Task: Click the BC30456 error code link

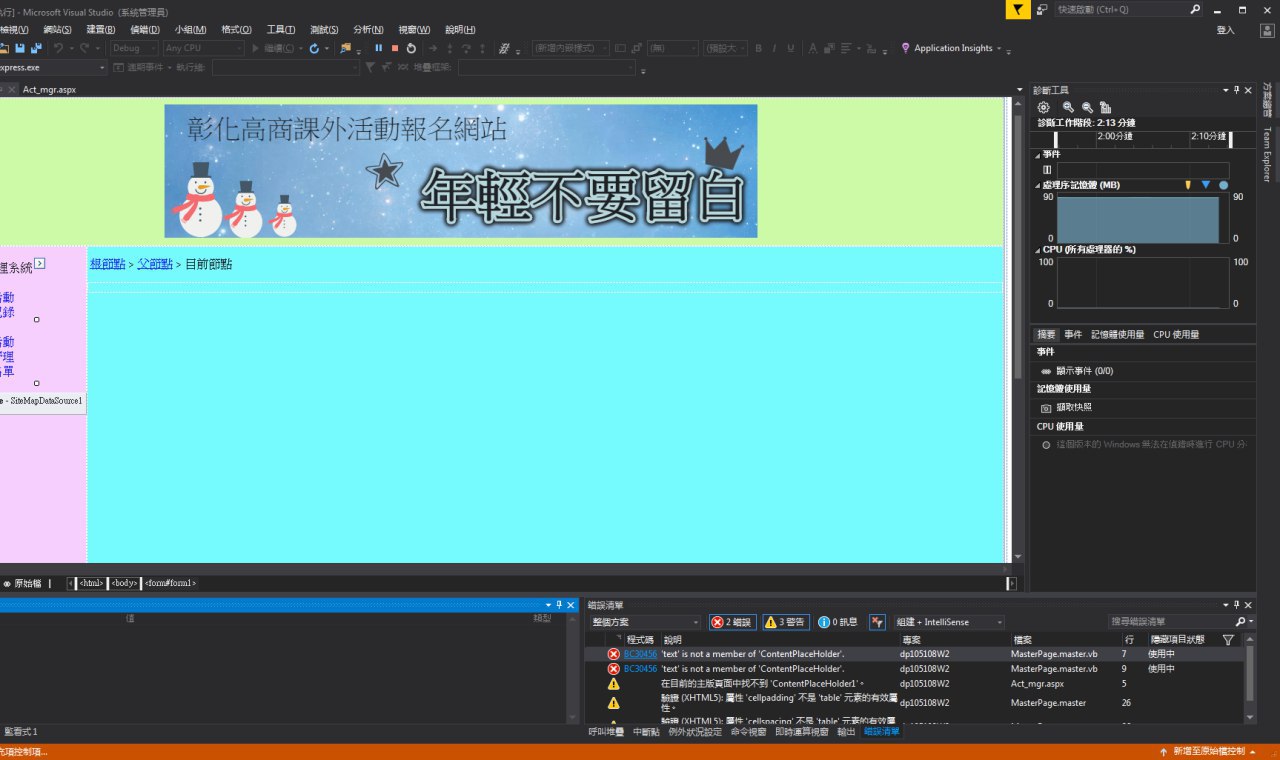Action: coord(640,654)
